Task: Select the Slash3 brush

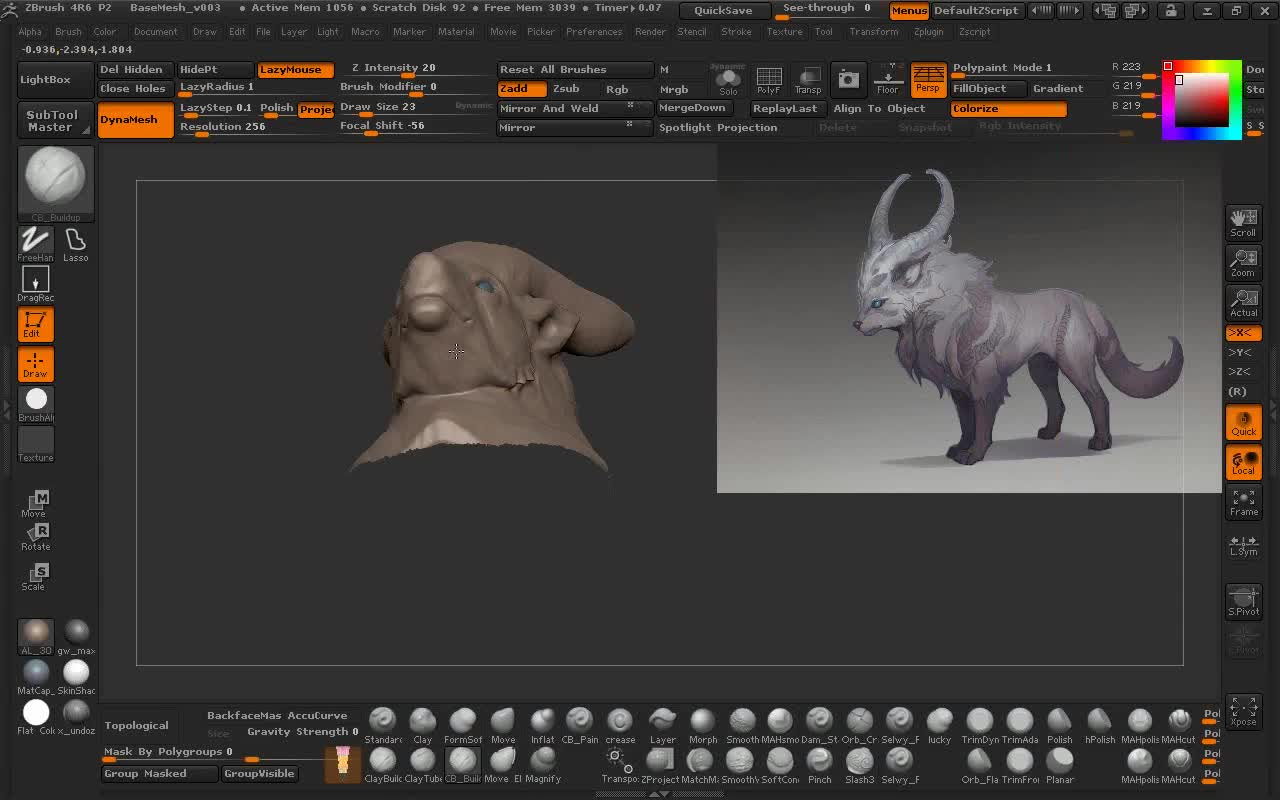Action: coord(859,765)
